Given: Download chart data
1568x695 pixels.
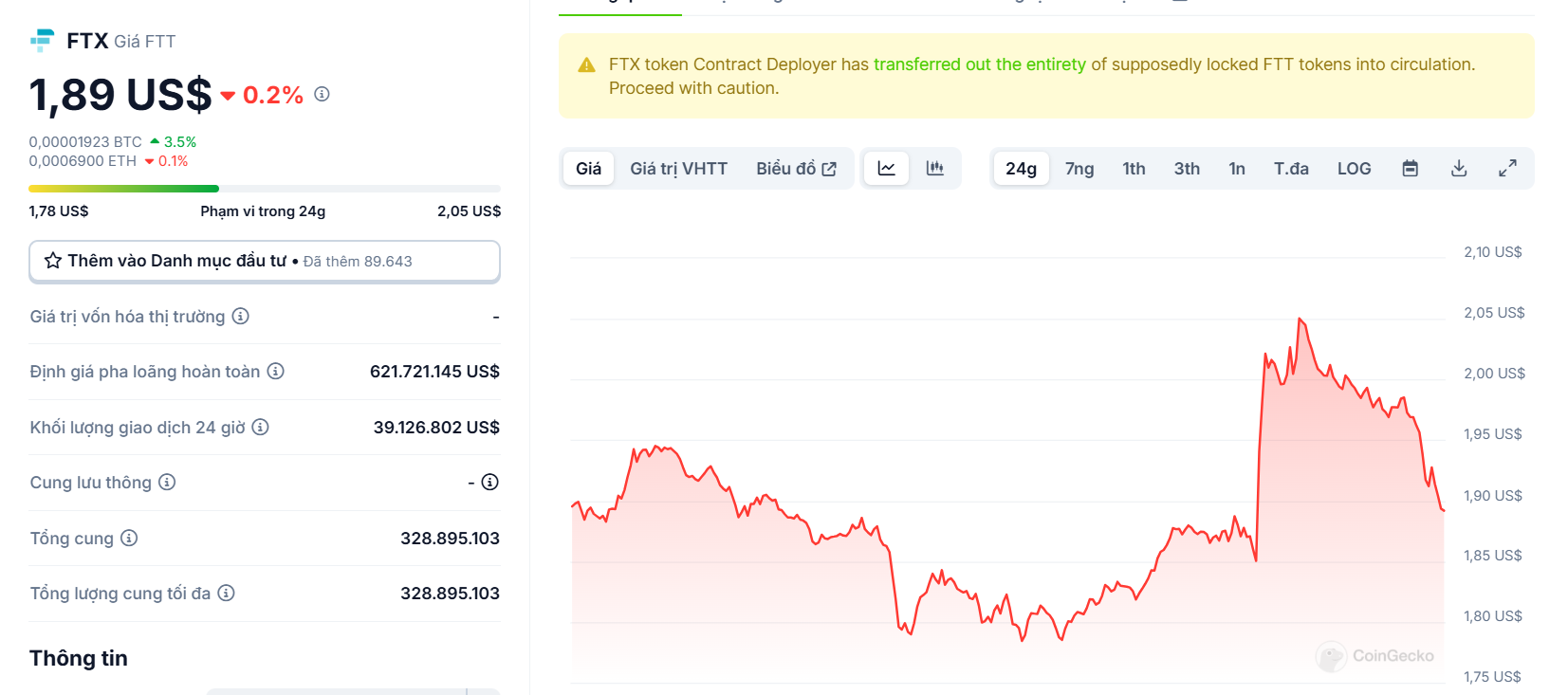Looking at the screenshot, I should pyautogui.click(x=1459, y=168).
